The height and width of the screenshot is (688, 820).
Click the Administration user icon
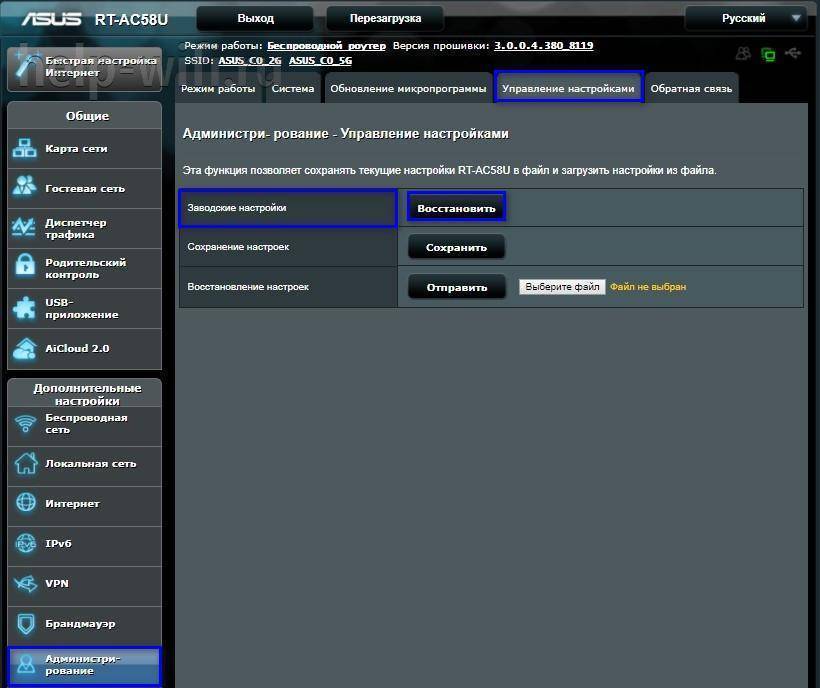25,664
